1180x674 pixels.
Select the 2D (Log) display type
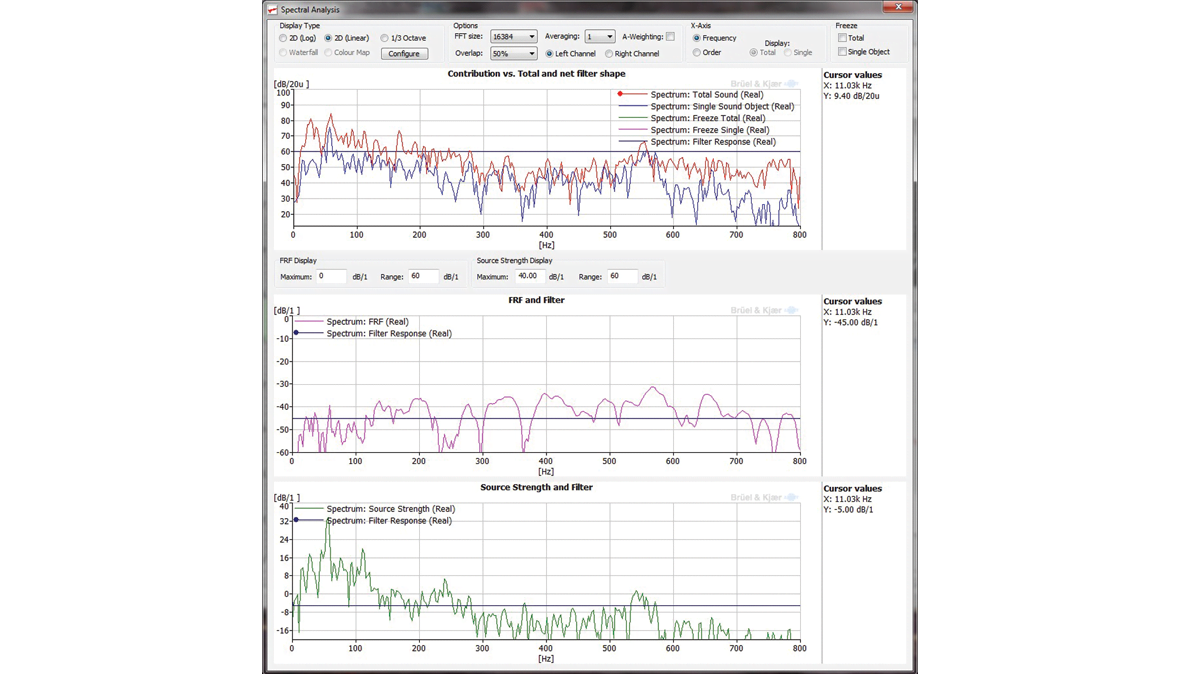284,38
